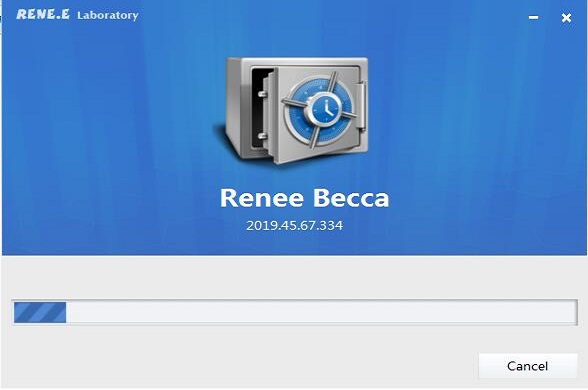Click the word Renee in the title

261,198
